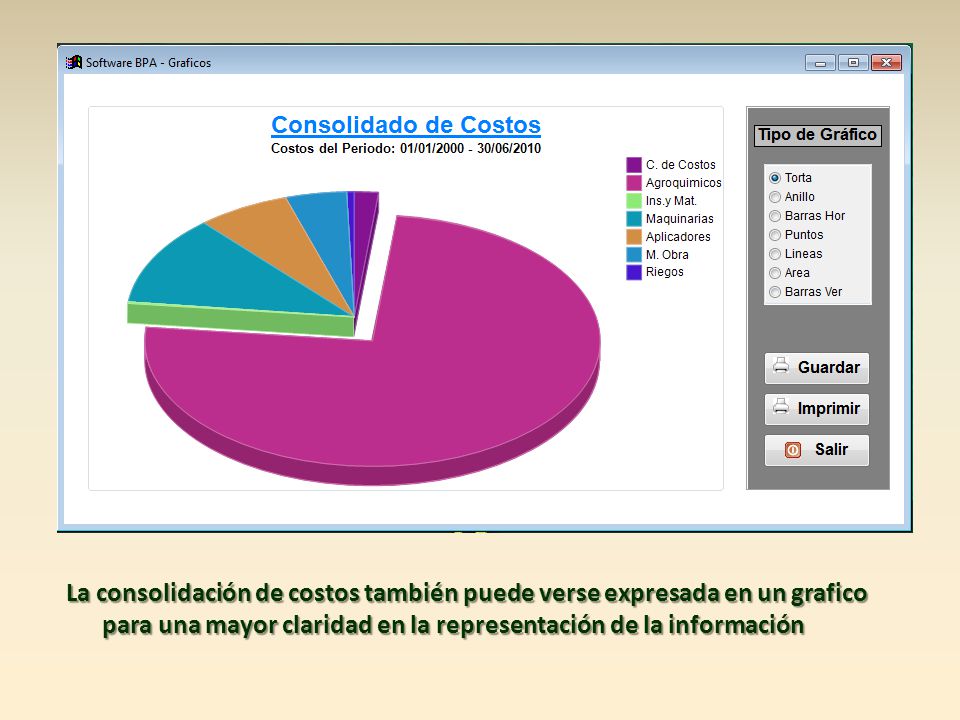Click the Imprimir button
960x720 pixels.
coord(816,409)
